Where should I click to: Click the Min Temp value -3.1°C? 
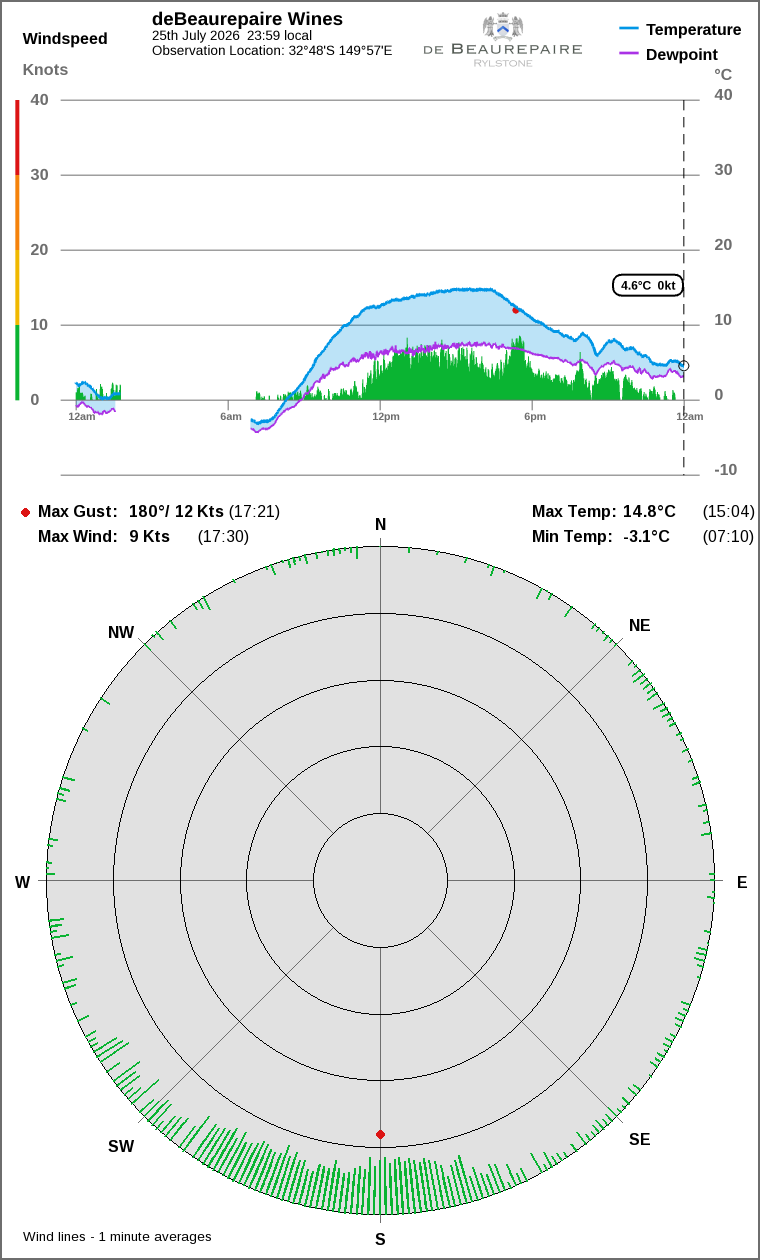[x=646, y=536]
